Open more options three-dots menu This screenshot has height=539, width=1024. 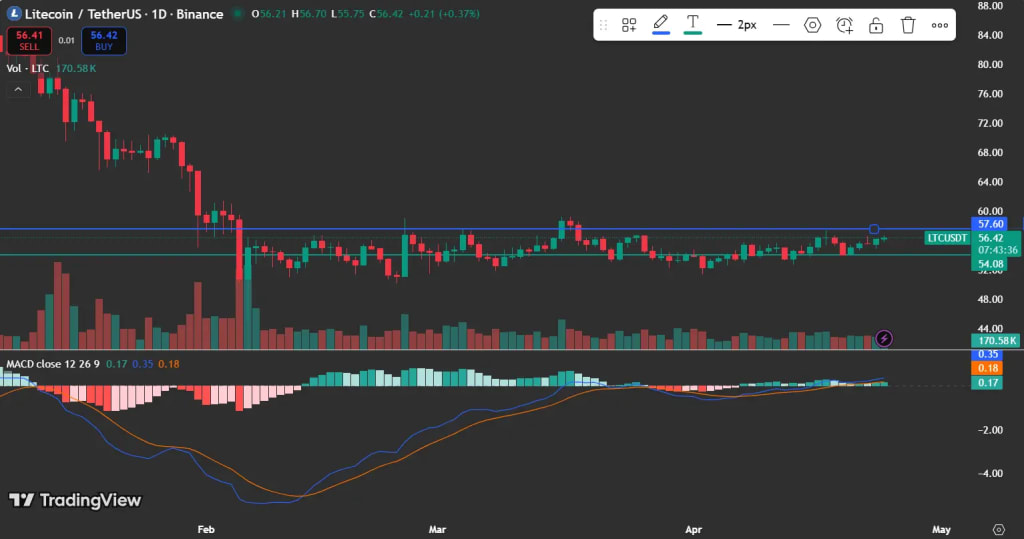940,25
